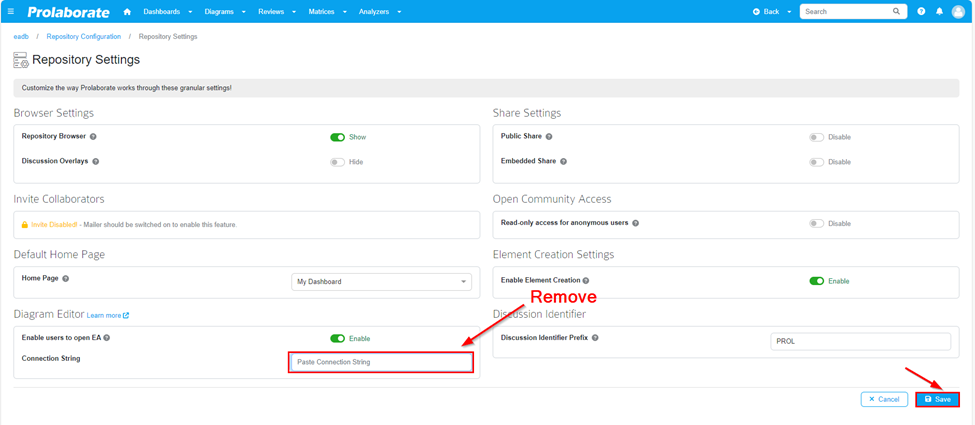Click the Public Share help icon
Screen dimensions: 975x425
tap(548, 136)
